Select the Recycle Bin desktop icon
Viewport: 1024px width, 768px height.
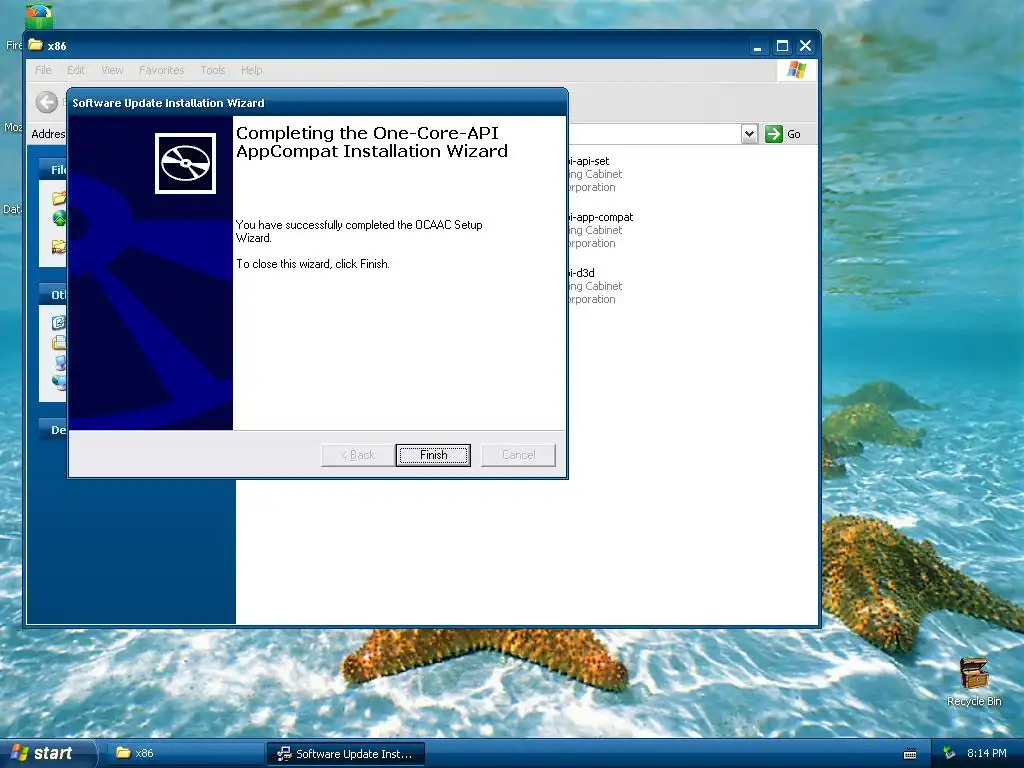(x=974, y=682)
